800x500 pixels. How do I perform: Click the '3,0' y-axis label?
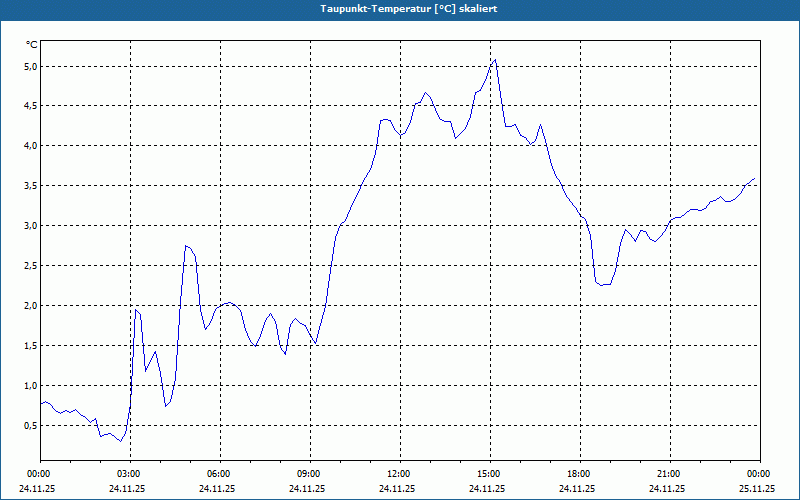31,226
